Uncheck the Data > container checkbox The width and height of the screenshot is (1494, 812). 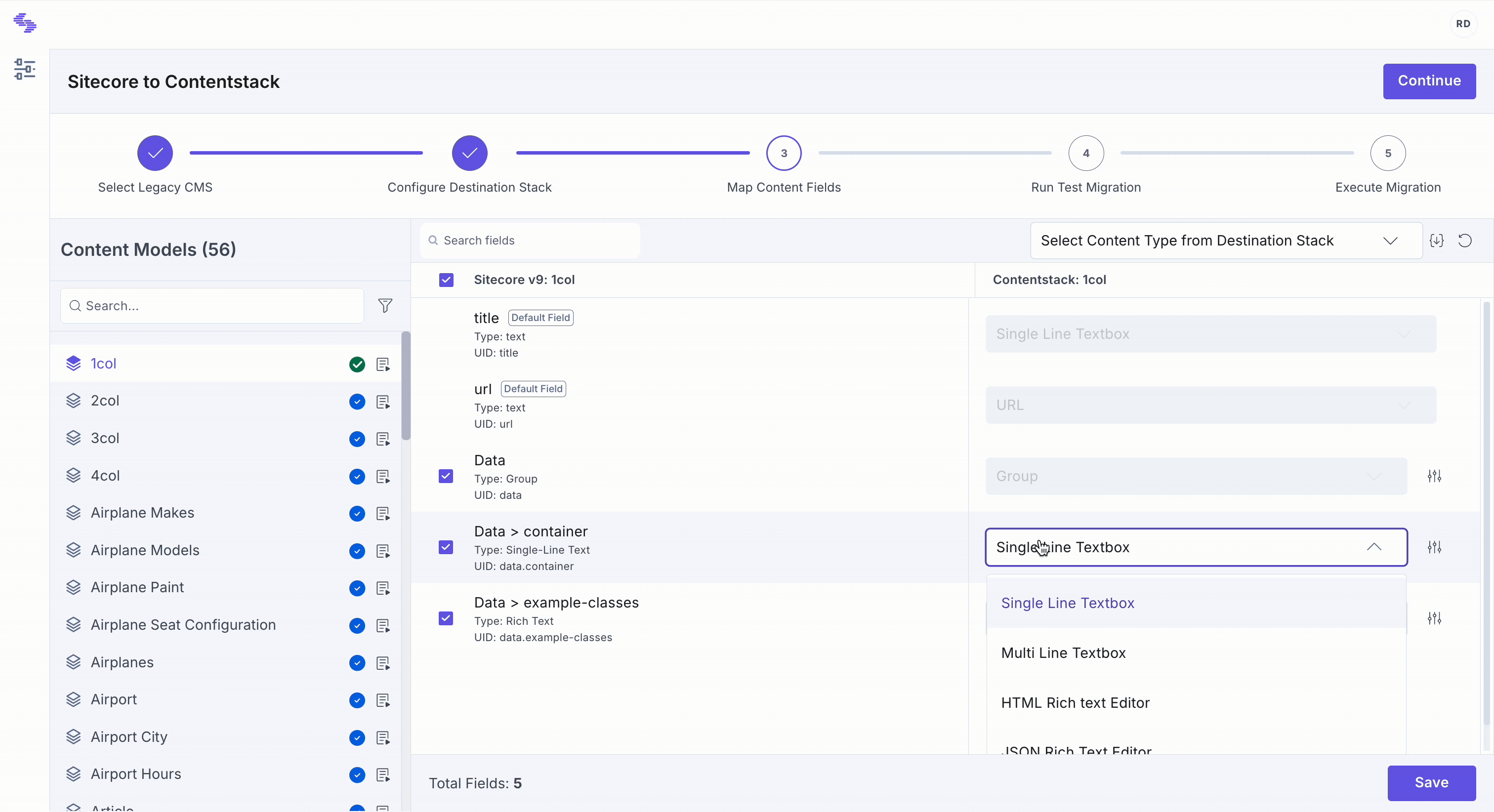pos(446,547)
